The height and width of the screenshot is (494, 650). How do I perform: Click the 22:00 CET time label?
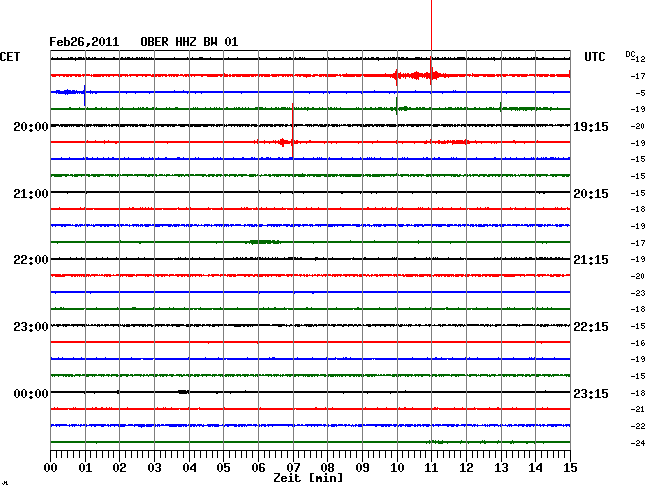coord(31,260)
